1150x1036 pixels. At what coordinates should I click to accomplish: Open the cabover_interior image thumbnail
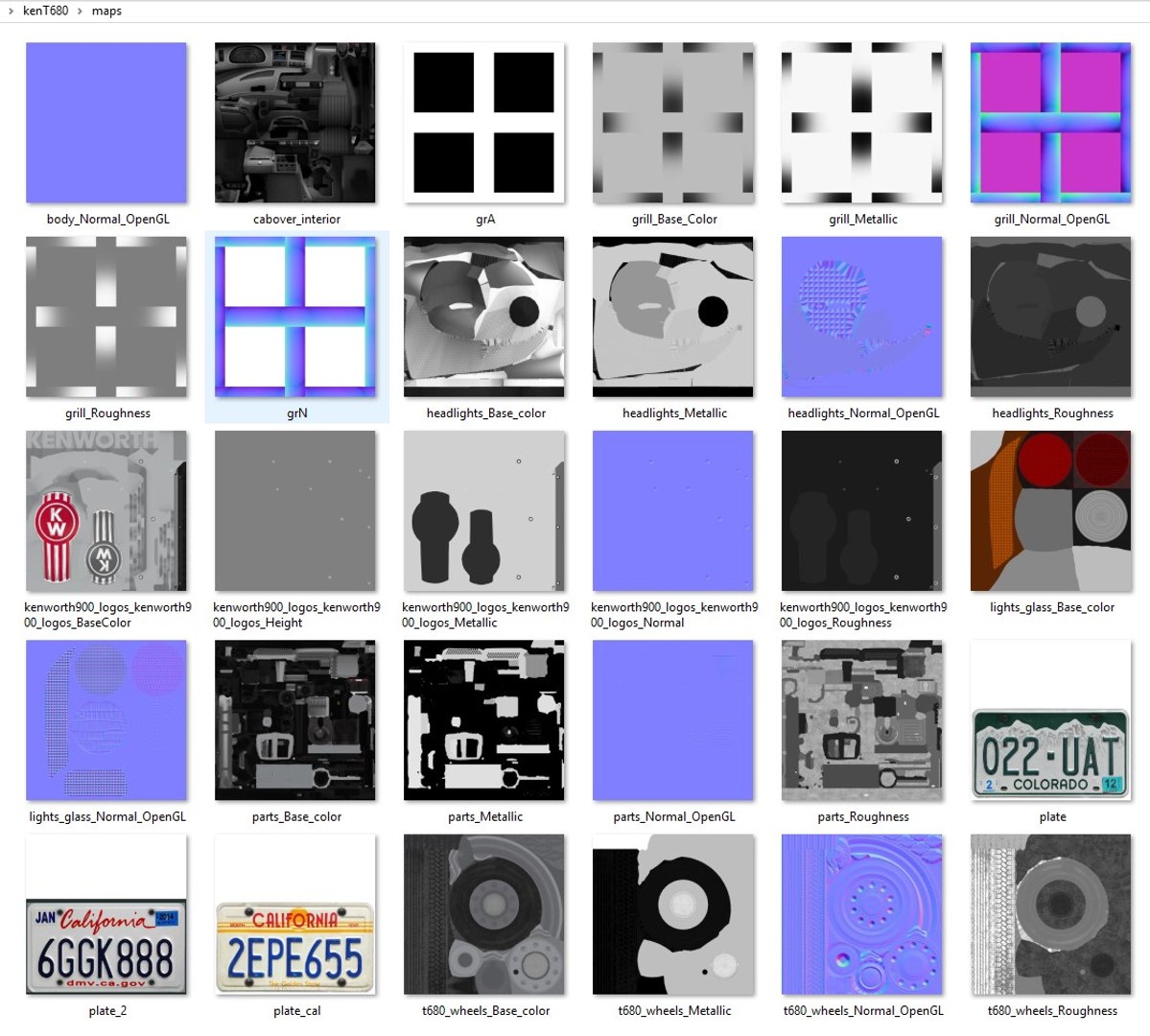294,123
